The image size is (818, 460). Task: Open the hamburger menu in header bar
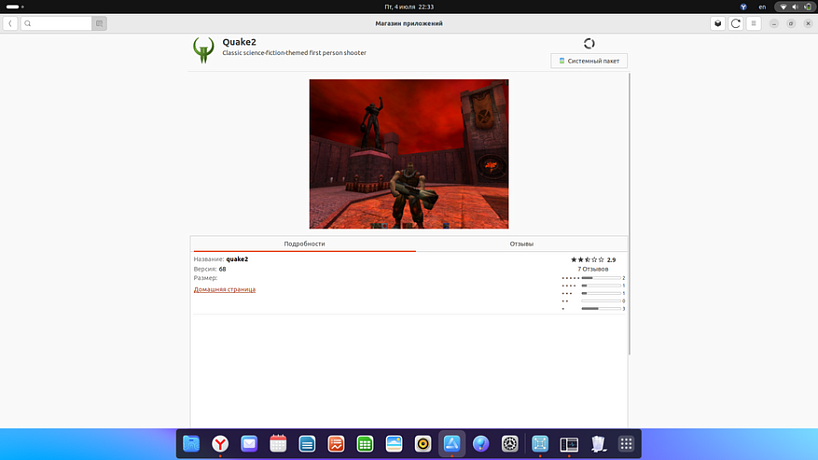754,23
